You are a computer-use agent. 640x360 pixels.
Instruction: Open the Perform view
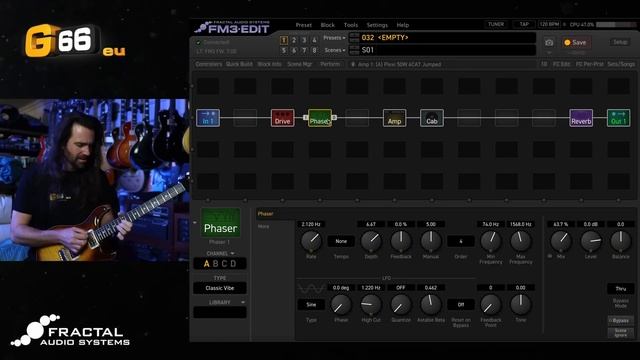coord(330,64)
